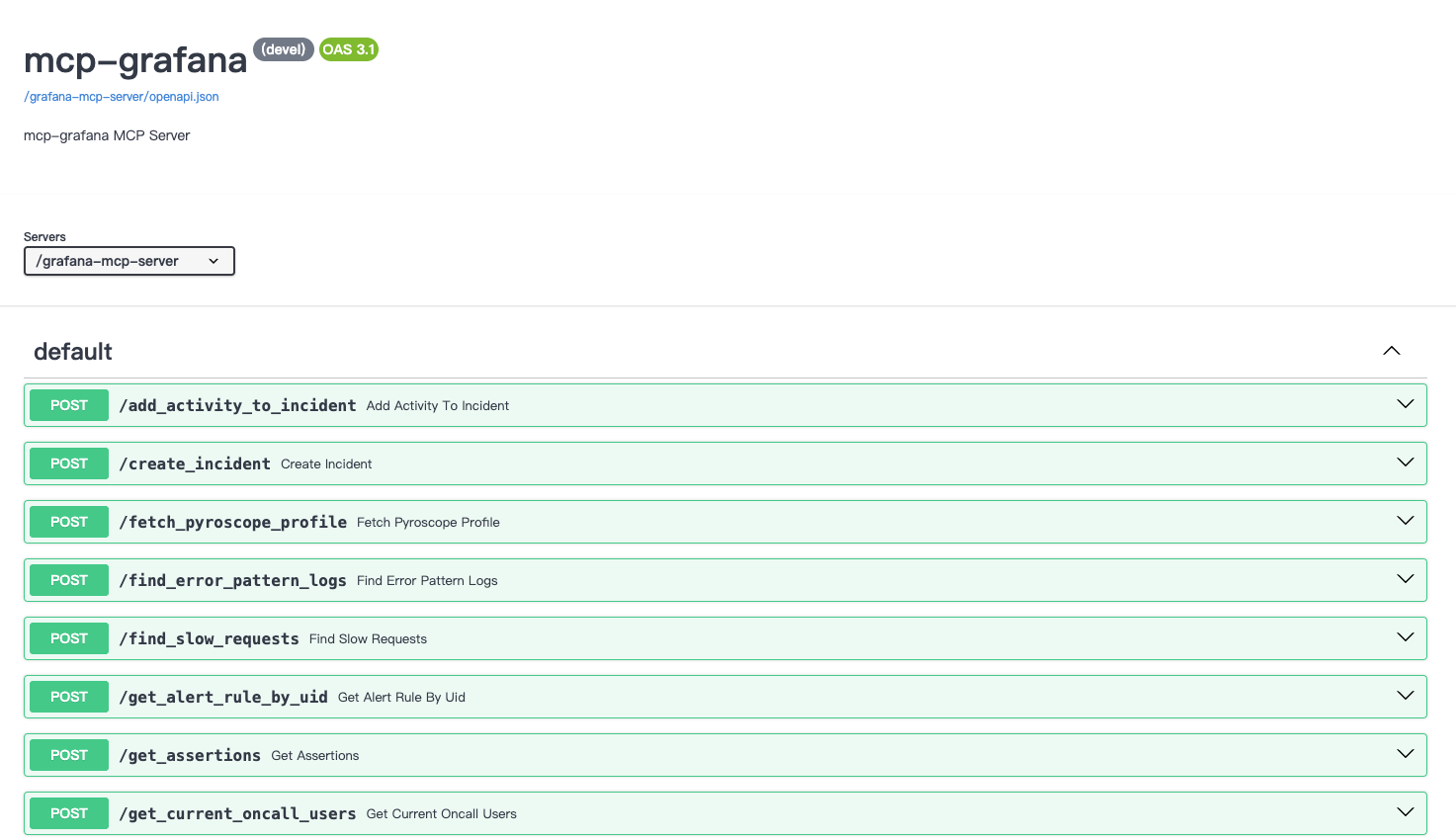Image resolution: width=1456 pixels, height=840 pixels.
Task: Click the arrow icon for /get_assertions
Action: [1405, 754]
